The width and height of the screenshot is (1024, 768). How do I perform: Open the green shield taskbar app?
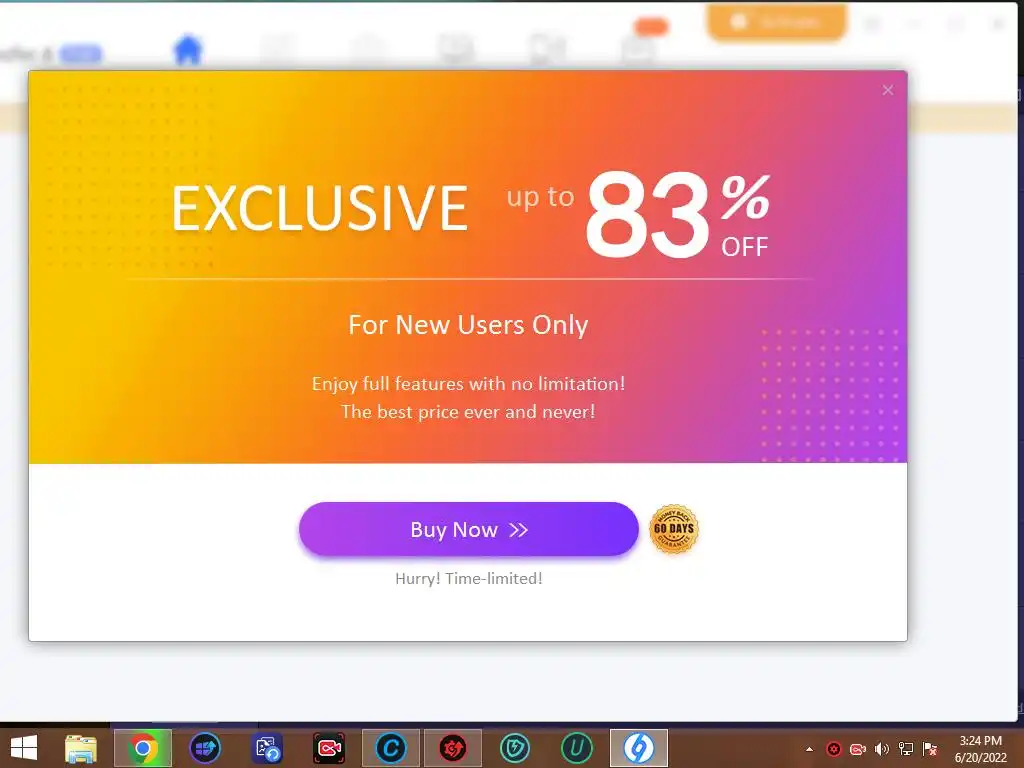point(515,748)
